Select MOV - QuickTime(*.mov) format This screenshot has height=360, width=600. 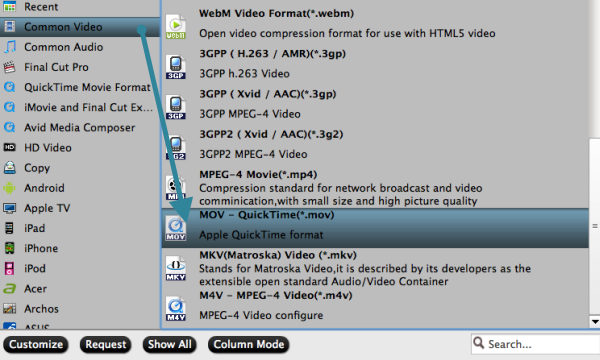375,228
